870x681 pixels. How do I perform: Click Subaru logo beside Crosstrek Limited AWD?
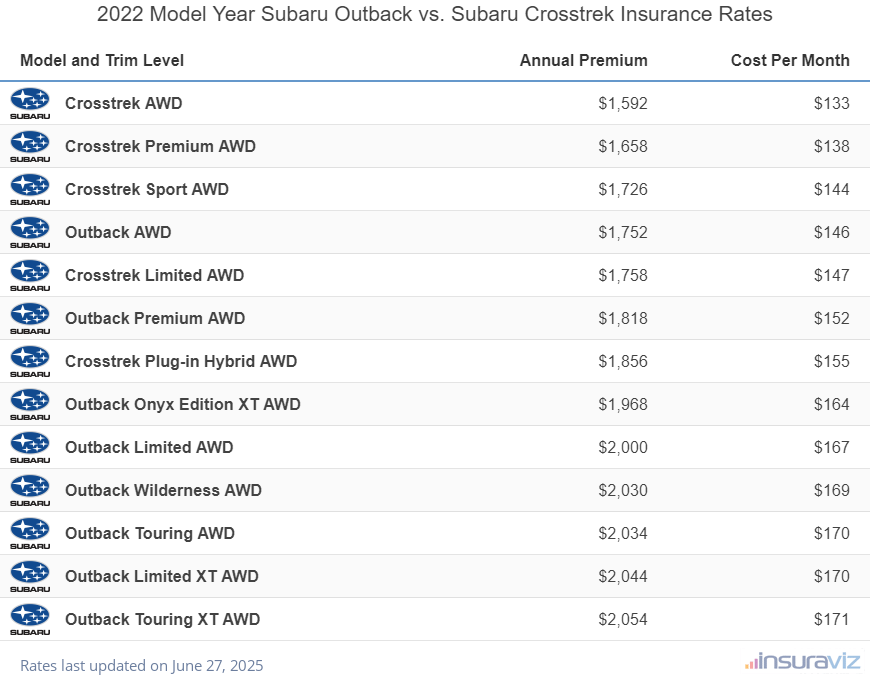[x=30, y=276]
